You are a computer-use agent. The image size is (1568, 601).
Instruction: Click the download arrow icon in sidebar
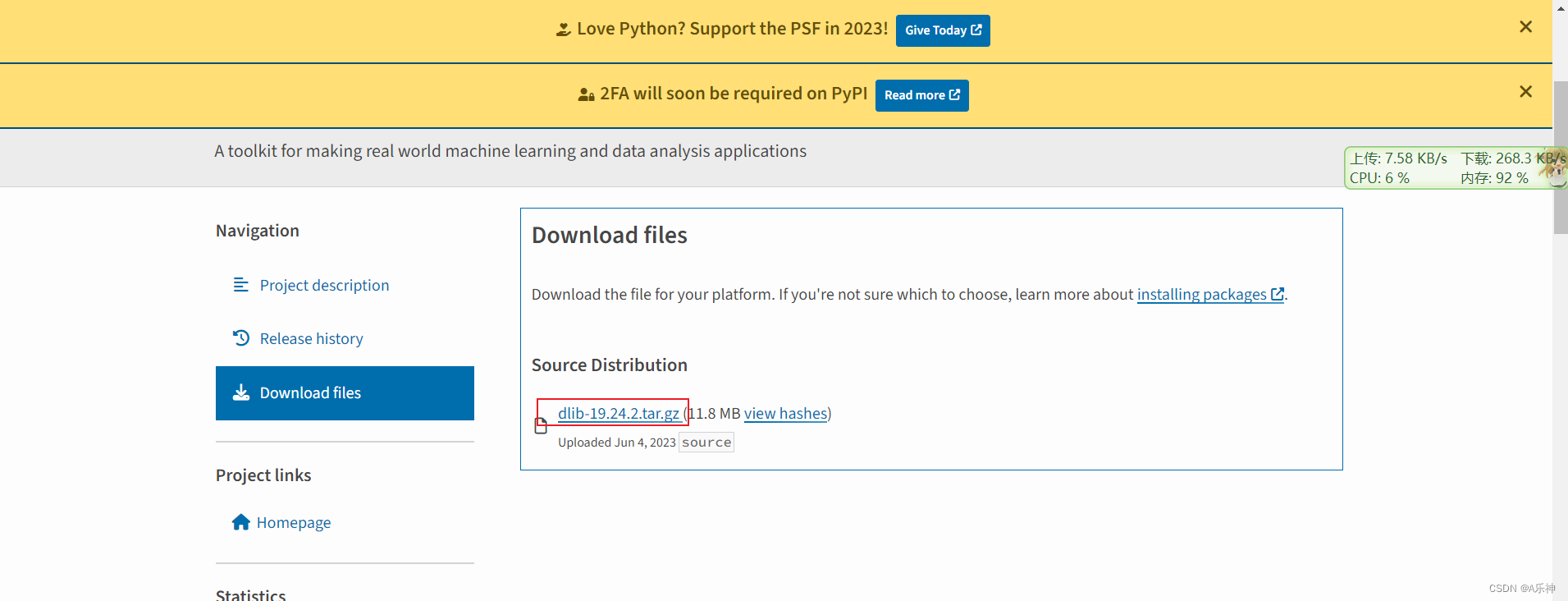(x=240, y=392)
